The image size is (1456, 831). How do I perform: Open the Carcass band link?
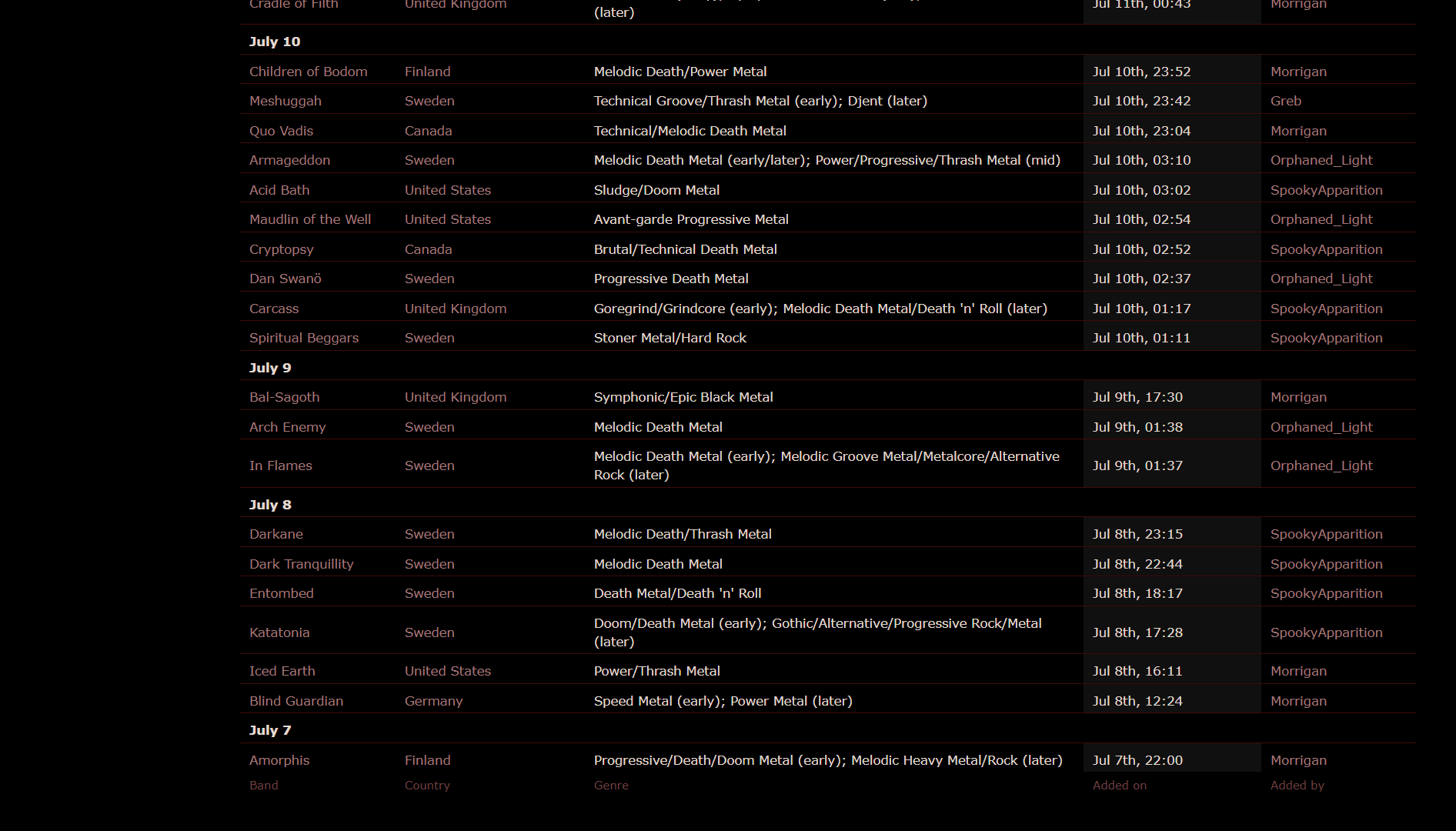[274, 309]
